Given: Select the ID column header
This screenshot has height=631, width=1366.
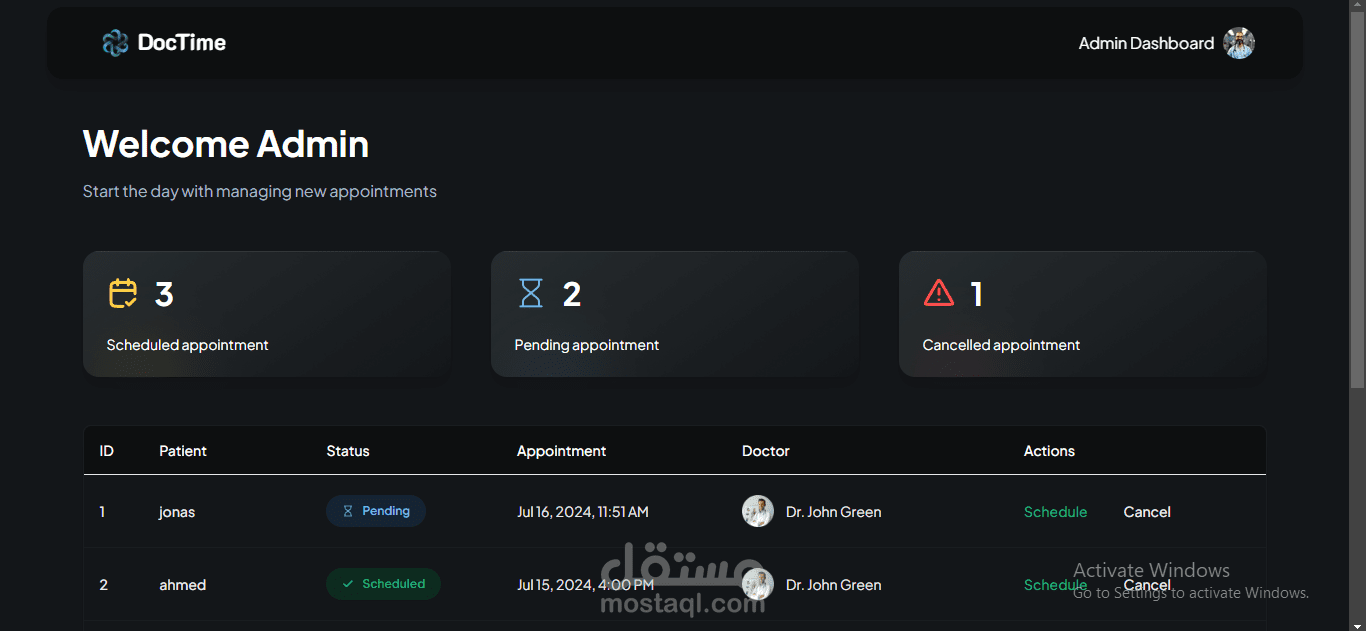Looking at the screenshot, I should (x=106, y=451).
